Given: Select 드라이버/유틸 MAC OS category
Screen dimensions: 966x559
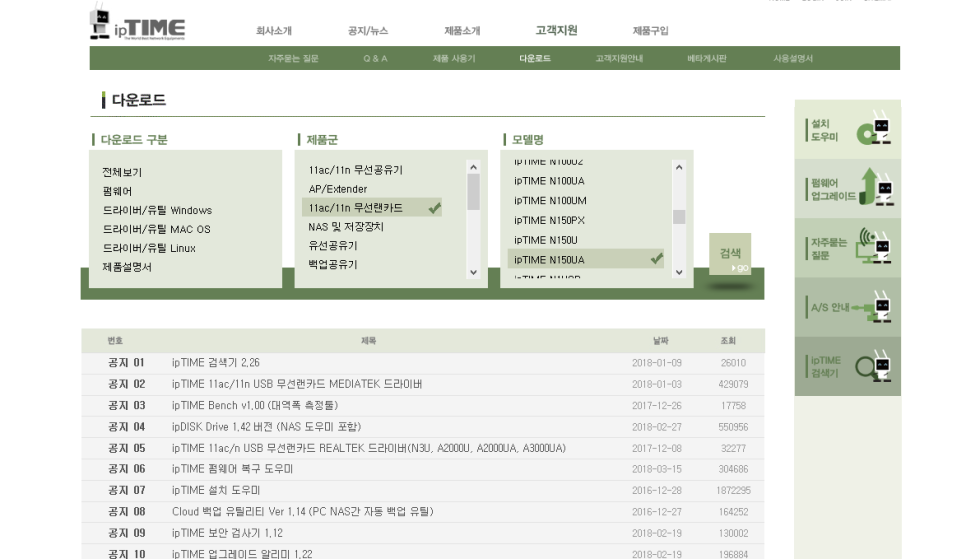Looking at the screenshot, I should coord(156,229).
